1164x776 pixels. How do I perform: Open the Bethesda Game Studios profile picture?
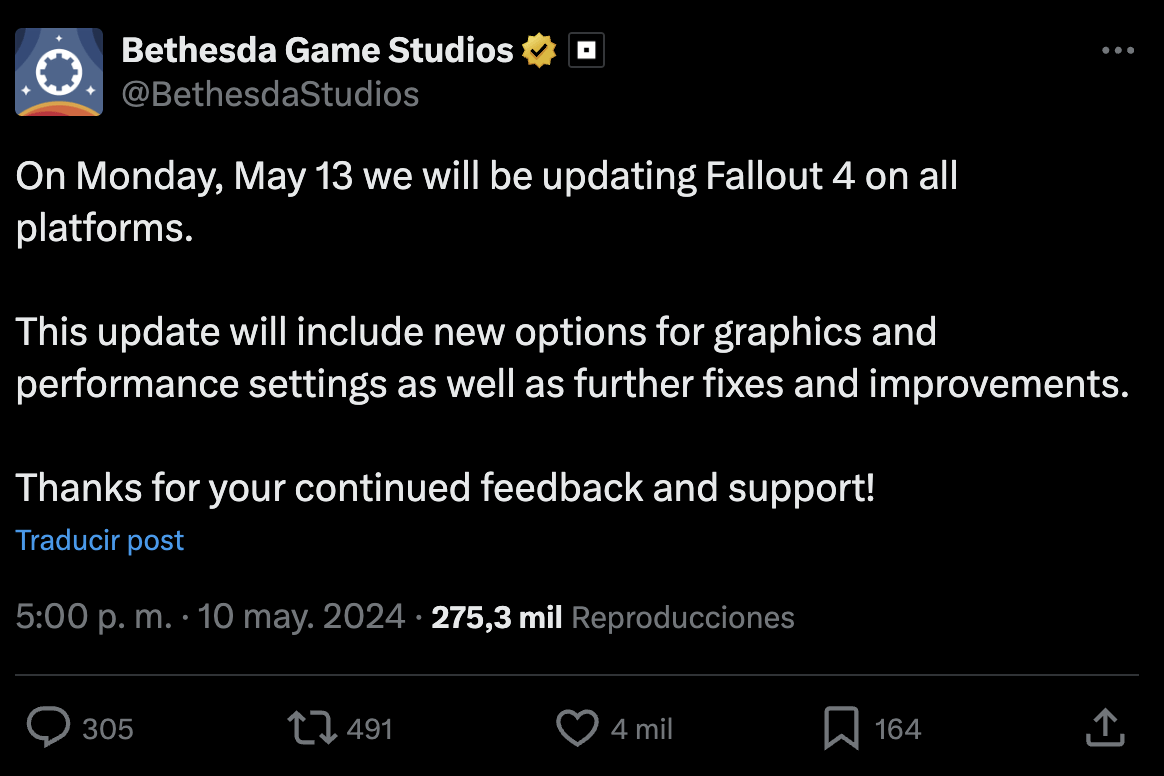click(x=59, y=72)
